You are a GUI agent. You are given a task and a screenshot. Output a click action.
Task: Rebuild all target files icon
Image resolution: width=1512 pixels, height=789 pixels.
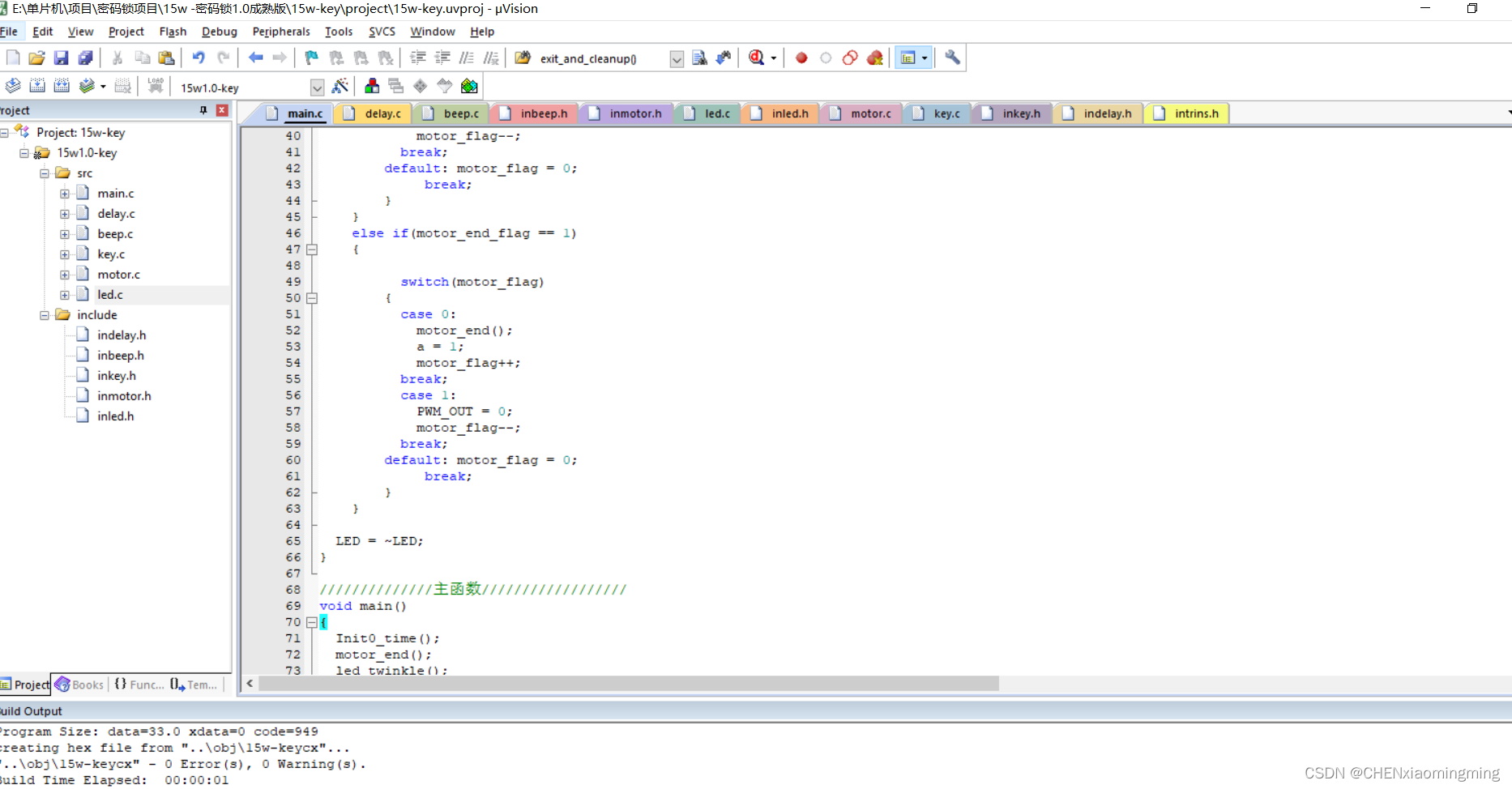(x=62, y=86)
